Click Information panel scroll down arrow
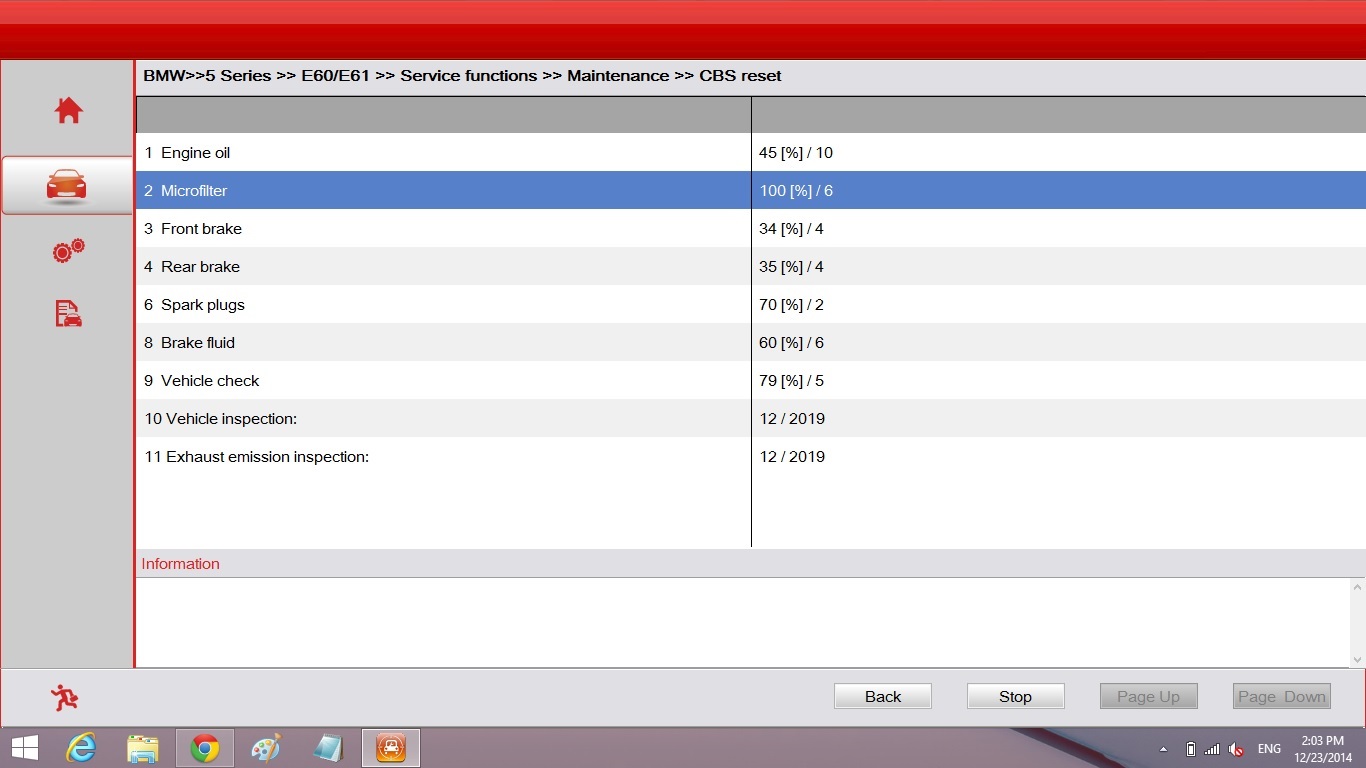The width and height of the screenshot is (1366, 768). pos(1357,659)
